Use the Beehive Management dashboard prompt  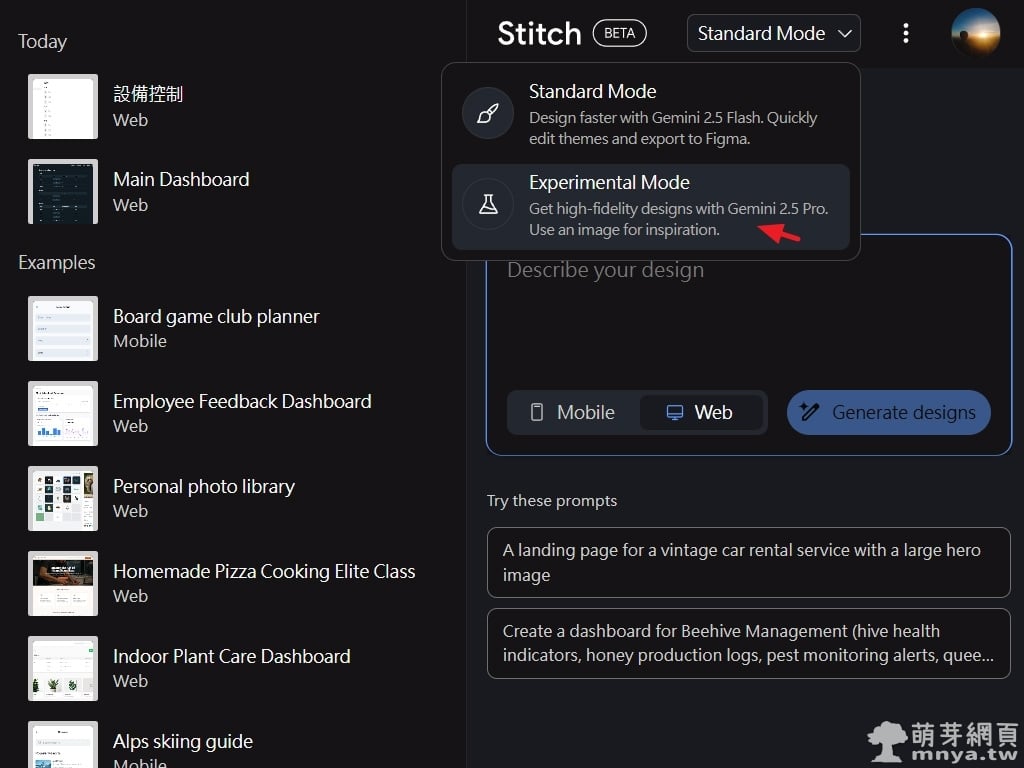[748, 643]
